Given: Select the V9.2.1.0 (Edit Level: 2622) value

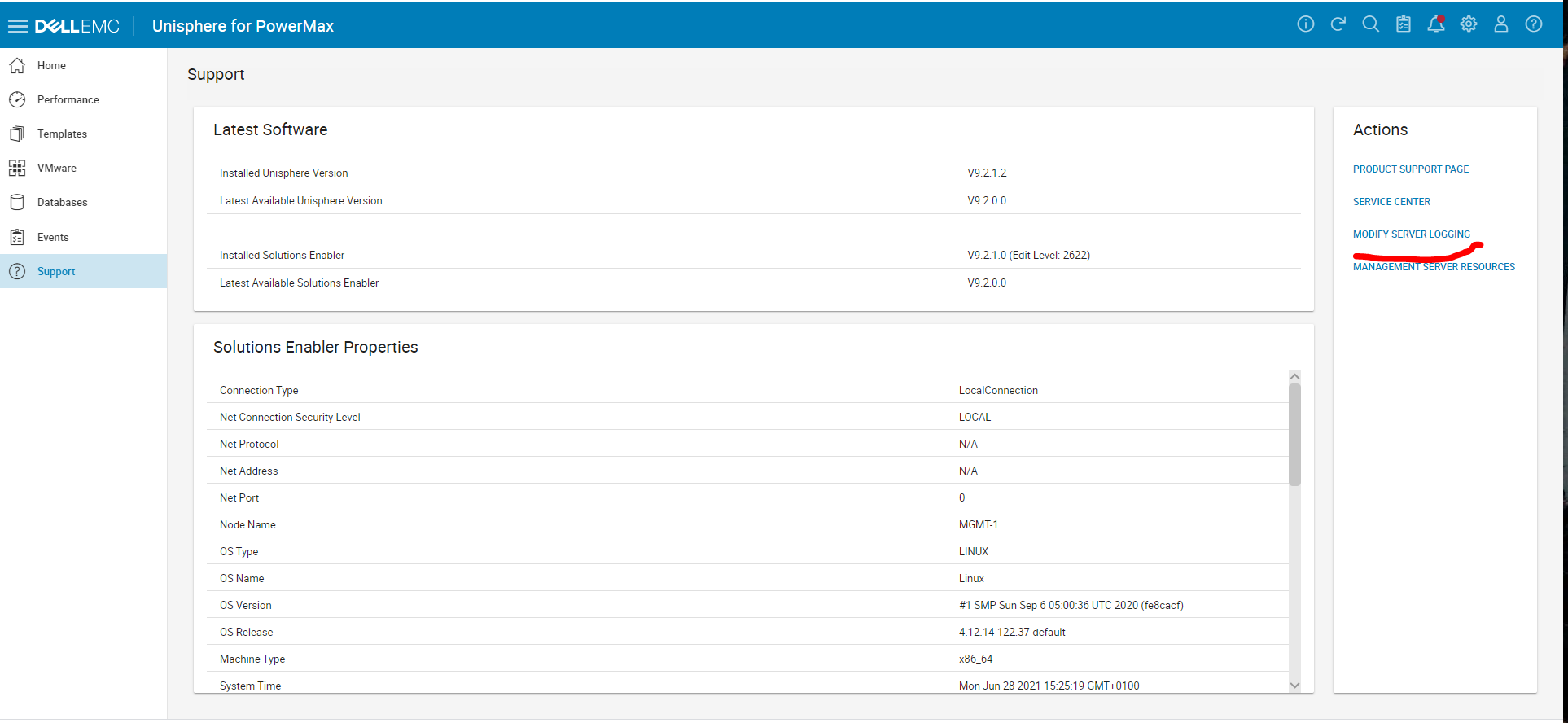Looking at the screenshot, I should coord(1028,255).
